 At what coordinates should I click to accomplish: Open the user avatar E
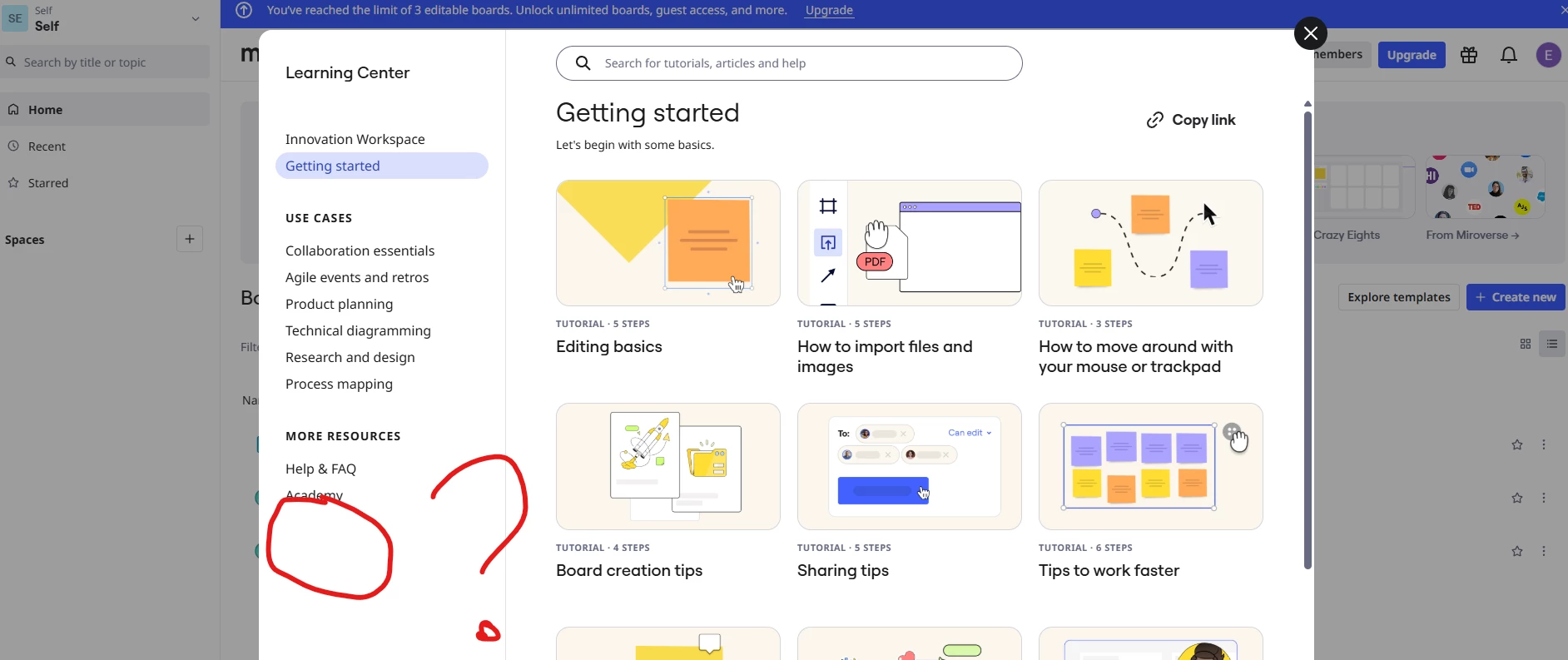pos(1548,55)
